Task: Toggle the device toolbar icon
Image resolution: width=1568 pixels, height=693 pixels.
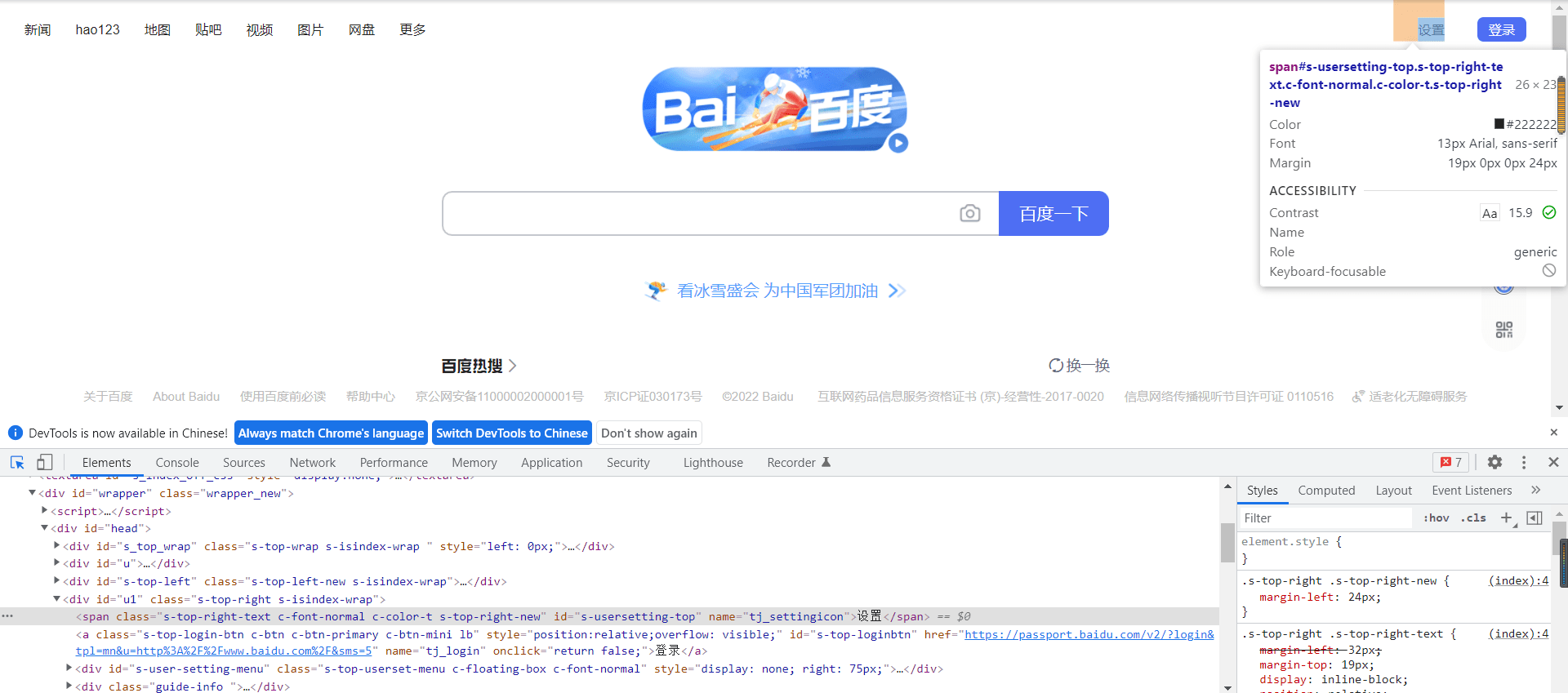Action: click(x=45, y=462)
